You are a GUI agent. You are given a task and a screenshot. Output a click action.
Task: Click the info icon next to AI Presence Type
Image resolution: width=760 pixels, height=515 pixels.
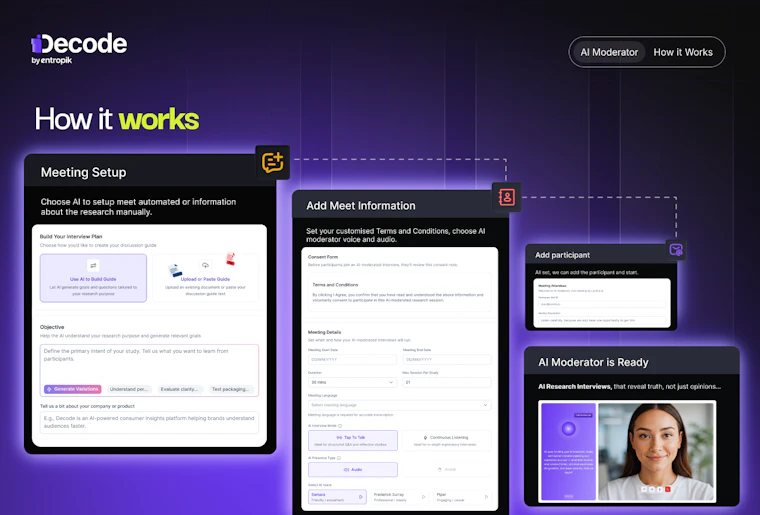click(x=339, y=458)
